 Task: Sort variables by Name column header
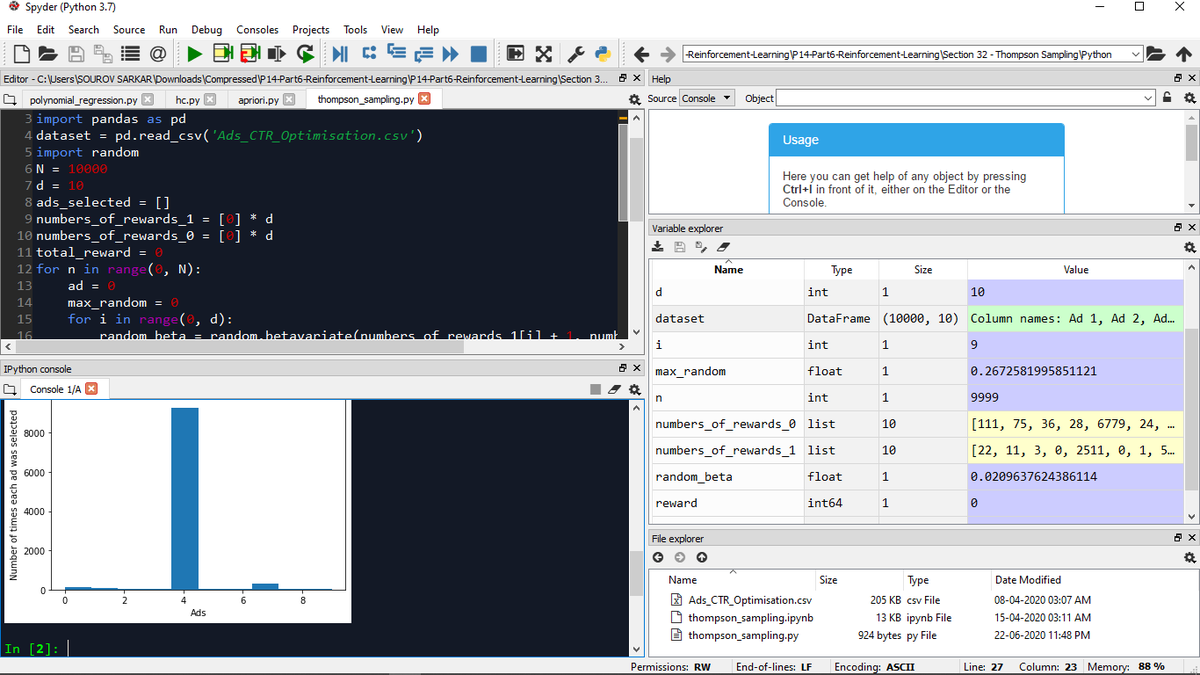(x=728, y=270)
